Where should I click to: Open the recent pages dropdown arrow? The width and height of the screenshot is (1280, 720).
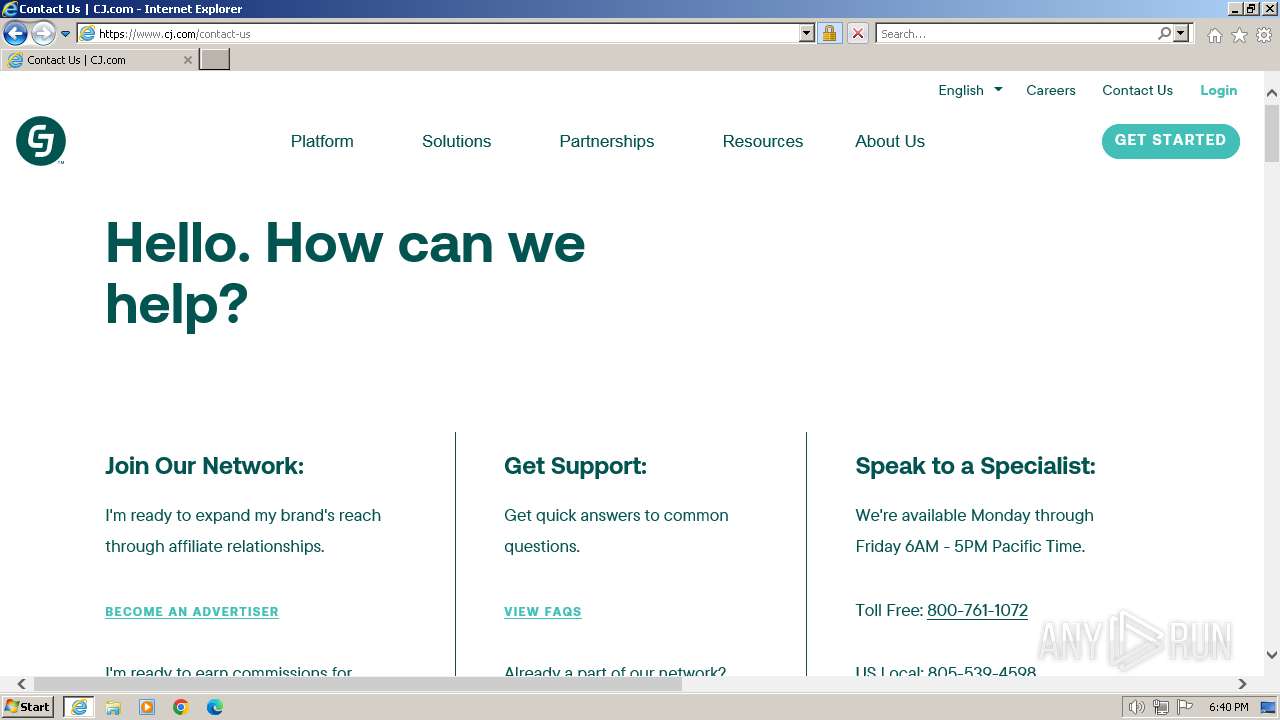click(x=66, y=34)
